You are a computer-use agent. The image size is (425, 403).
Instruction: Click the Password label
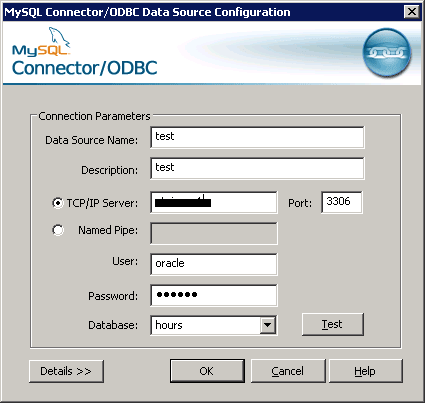(113, 296)
